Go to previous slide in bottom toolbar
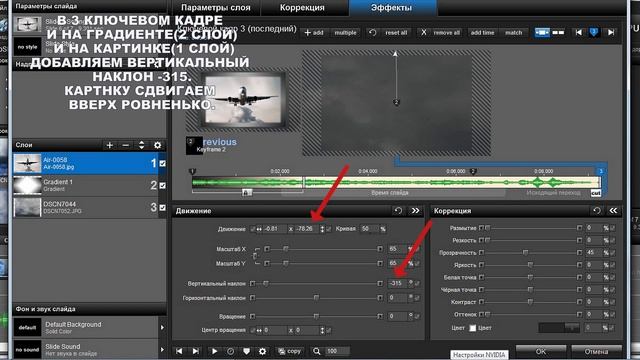The image size is (640, 360). click(x=179, y=351)
